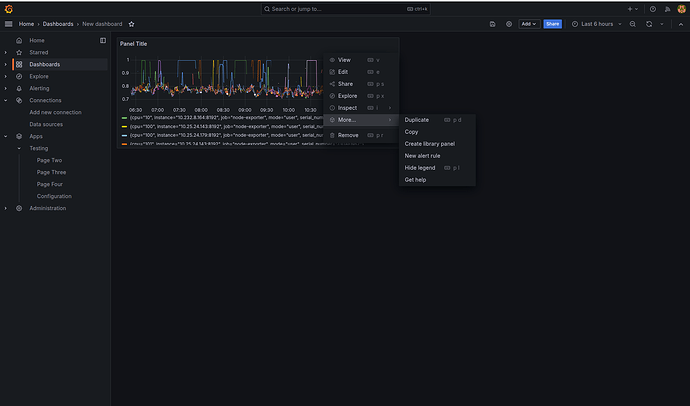
Task: Expand the Administration section arrow
Action: pos(6,208)
